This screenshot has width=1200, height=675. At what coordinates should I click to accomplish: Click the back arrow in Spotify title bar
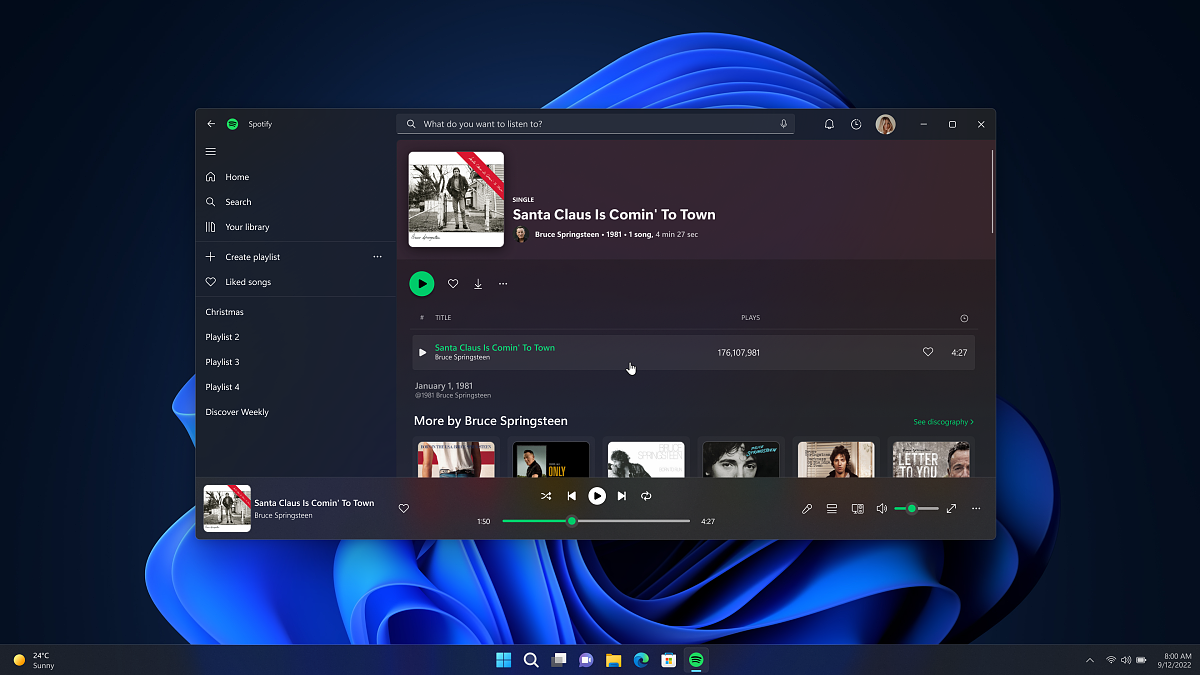point(211,124)
